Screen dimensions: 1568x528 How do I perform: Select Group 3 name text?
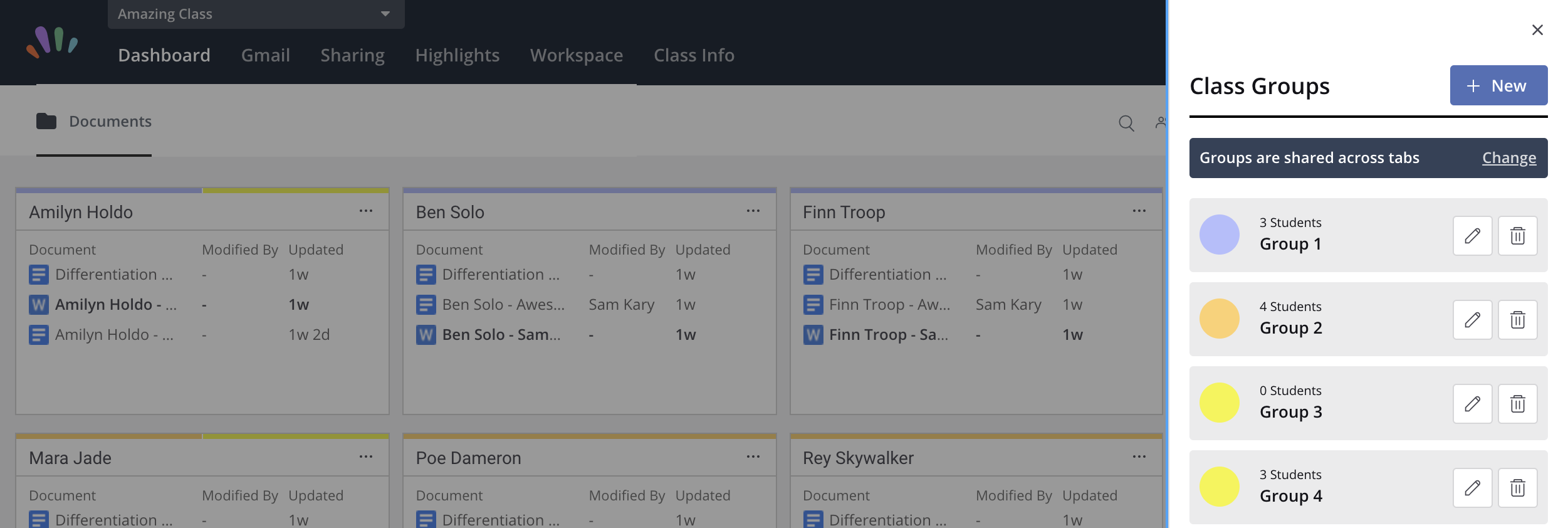click(x=1290, y=412)
